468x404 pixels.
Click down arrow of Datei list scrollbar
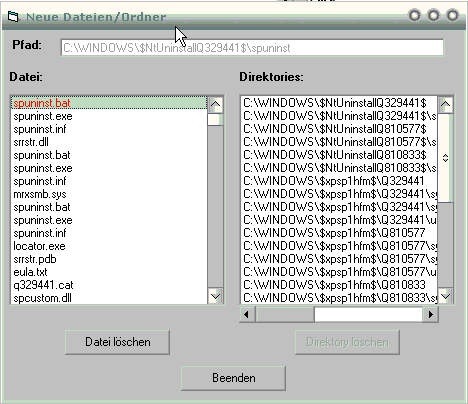click(x=215, y=296)
